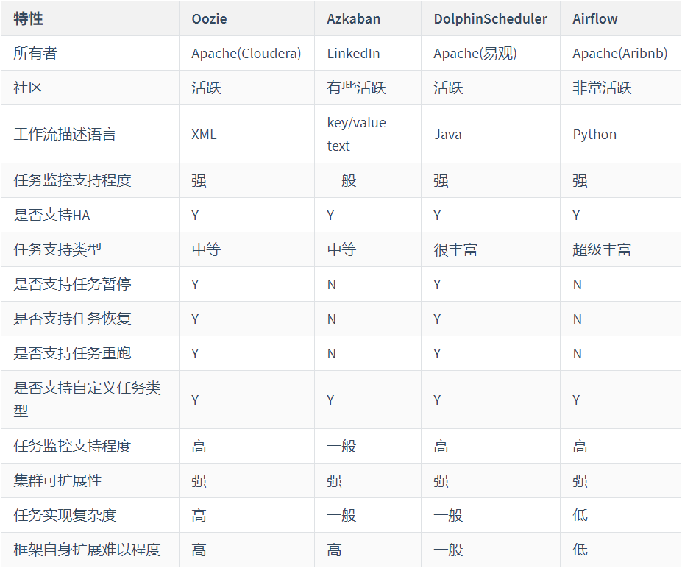Select 一般 under DolphinScheduler in 框架自身扩展 row
The width and height of the screenshot is (682, 568).
click(x=448, y=550)
